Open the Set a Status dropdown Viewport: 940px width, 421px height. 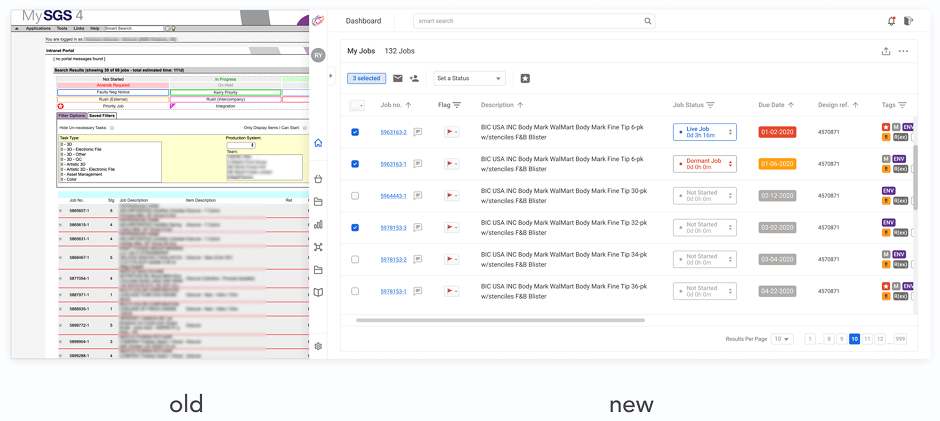[x=469, y=79]
